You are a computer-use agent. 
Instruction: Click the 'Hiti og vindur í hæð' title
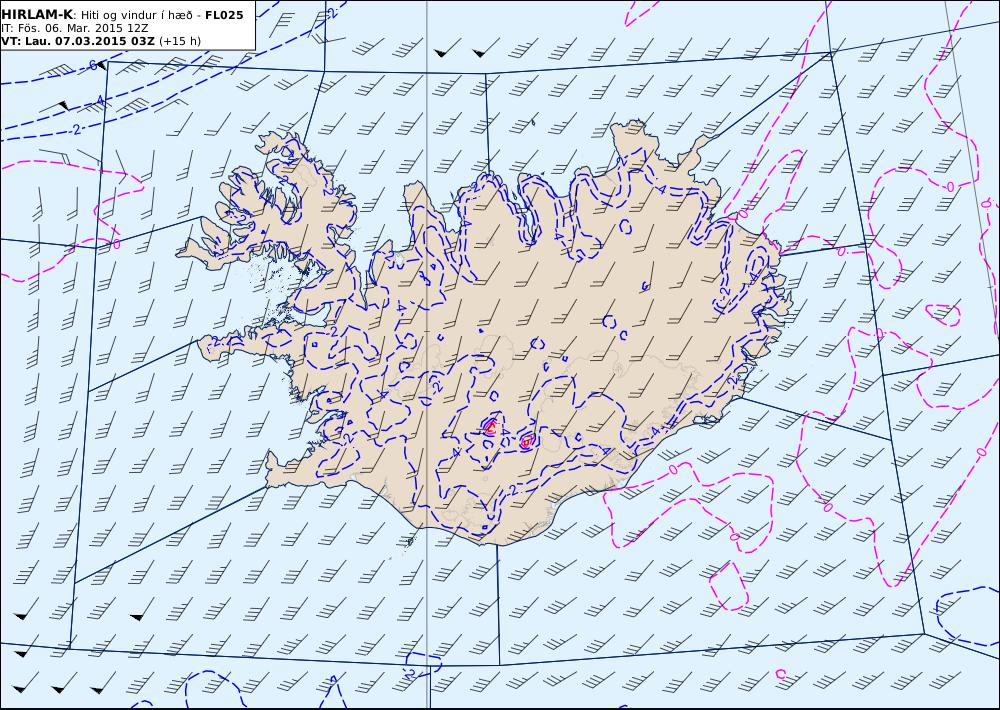[136, 15]
